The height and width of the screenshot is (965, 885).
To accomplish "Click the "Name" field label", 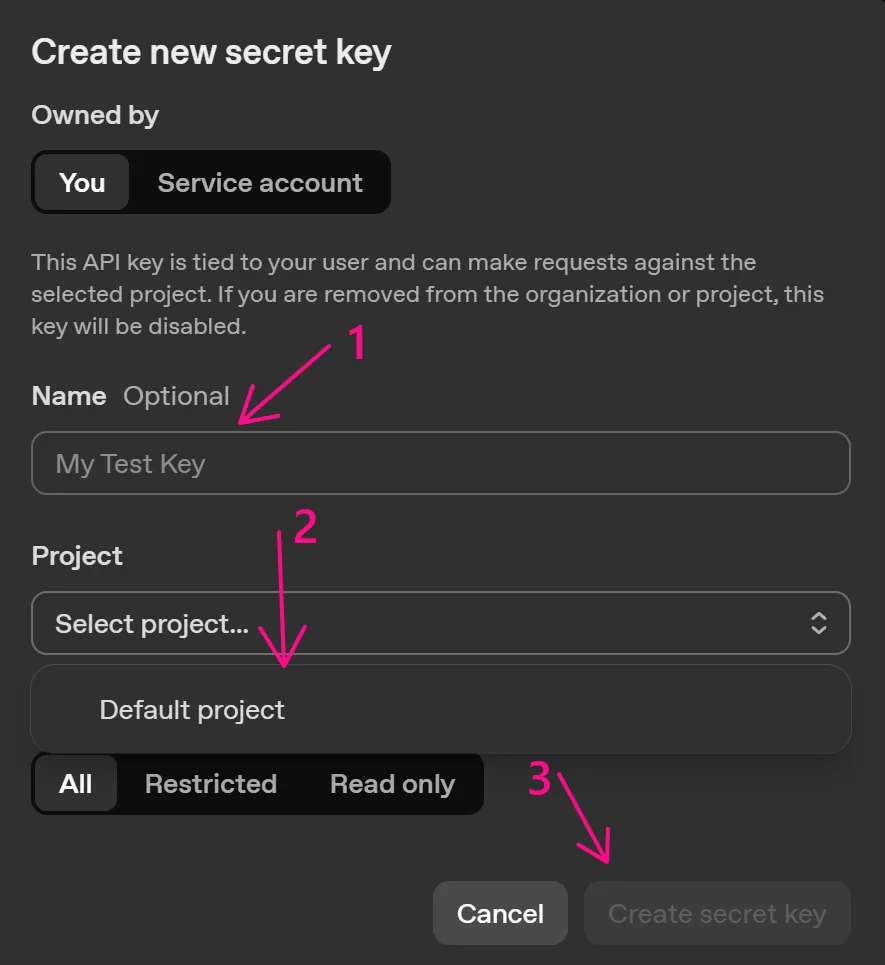I will 69,396.
